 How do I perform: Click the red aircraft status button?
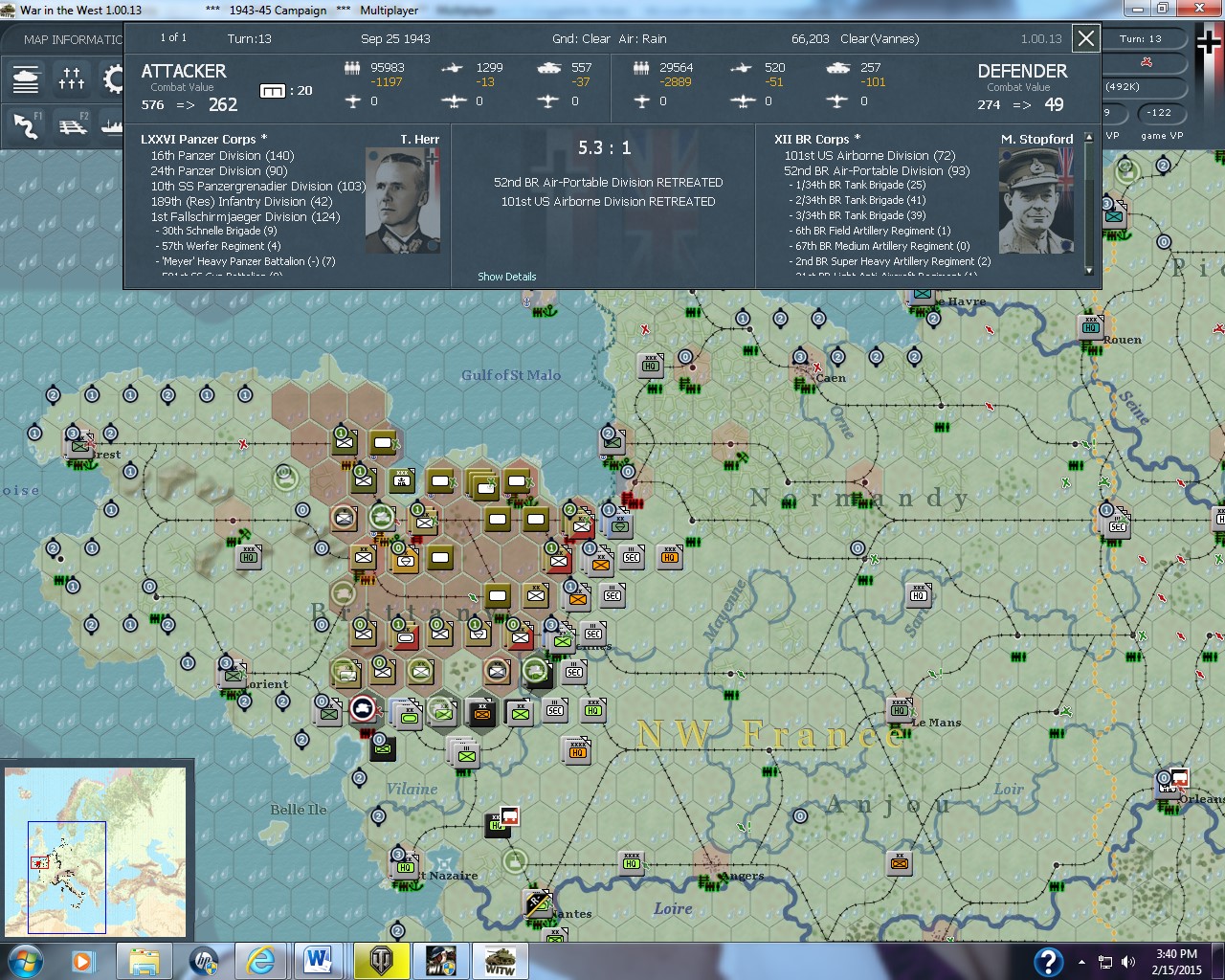click(x=1146, y=62)
